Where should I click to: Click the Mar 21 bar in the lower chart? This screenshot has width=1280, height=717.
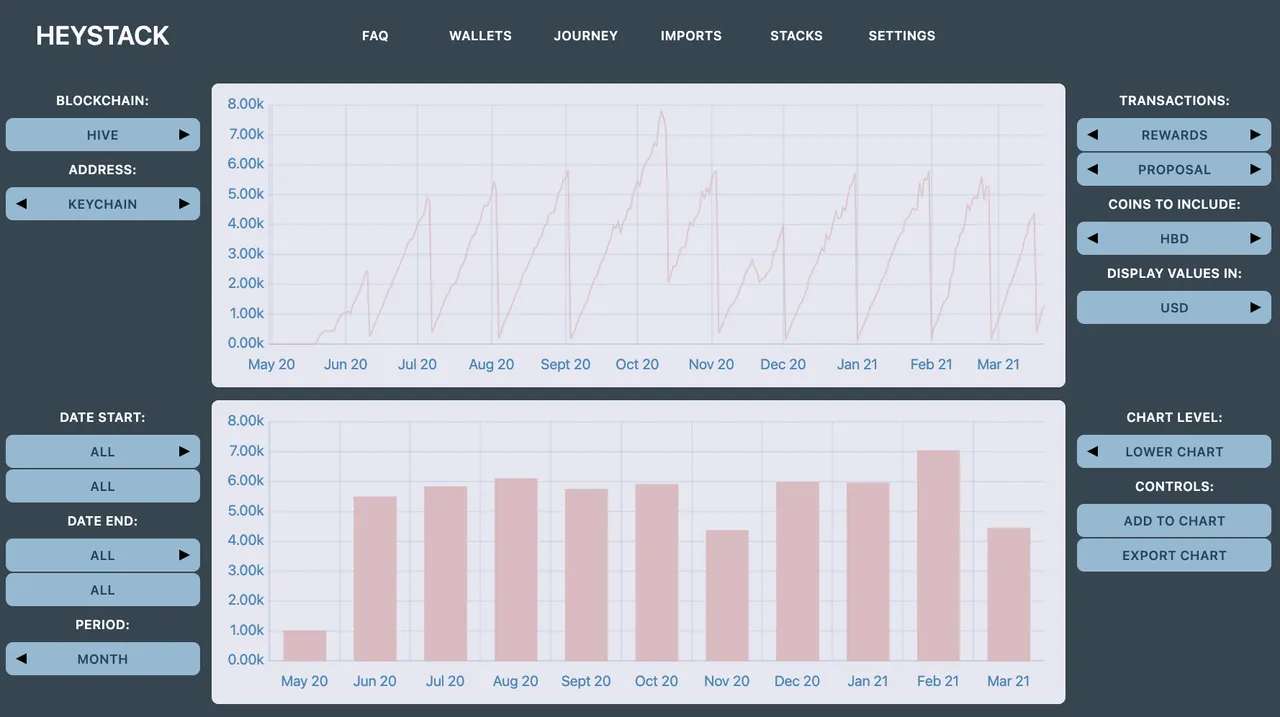click(1009, 594)
